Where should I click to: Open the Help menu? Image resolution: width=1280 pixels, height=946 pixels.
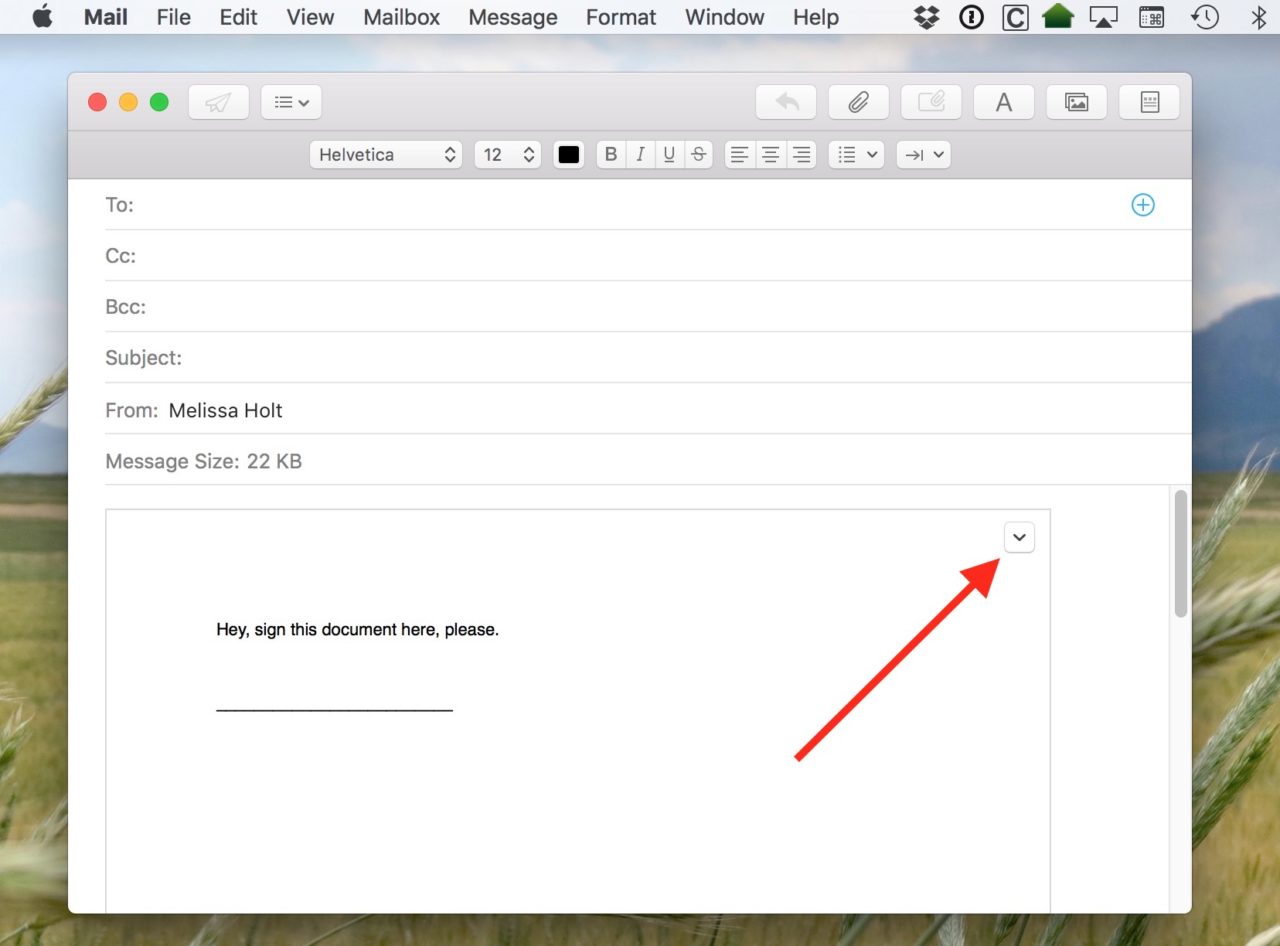(816, 17)
